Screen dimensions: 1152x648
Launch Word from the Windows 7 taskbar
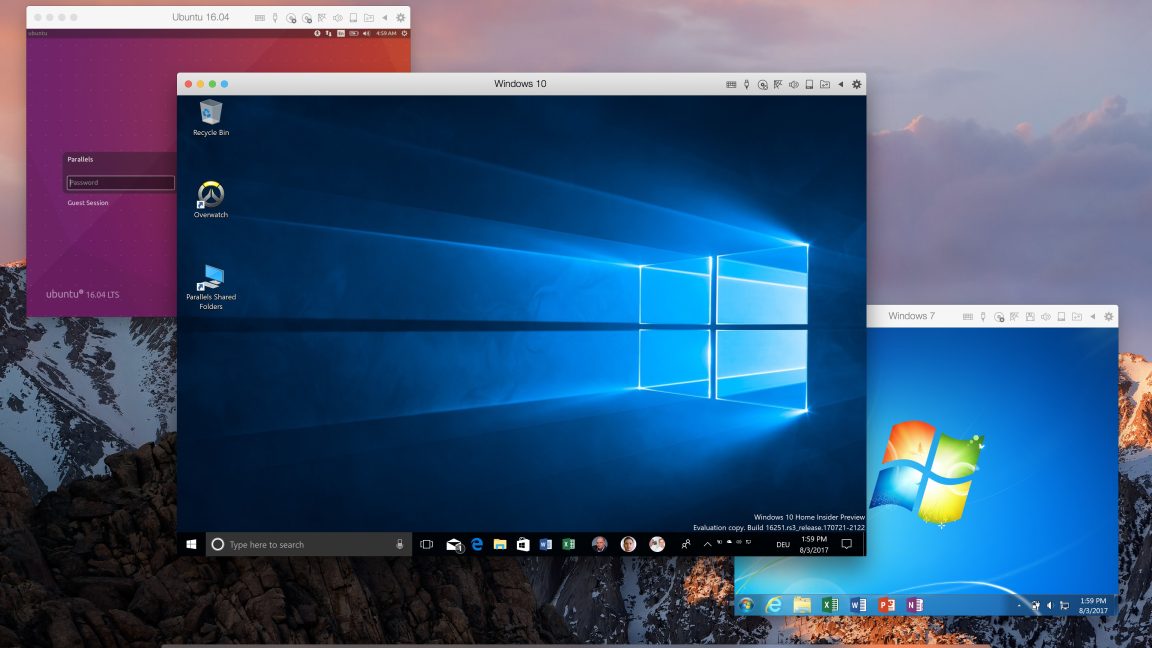pos(857,605)
